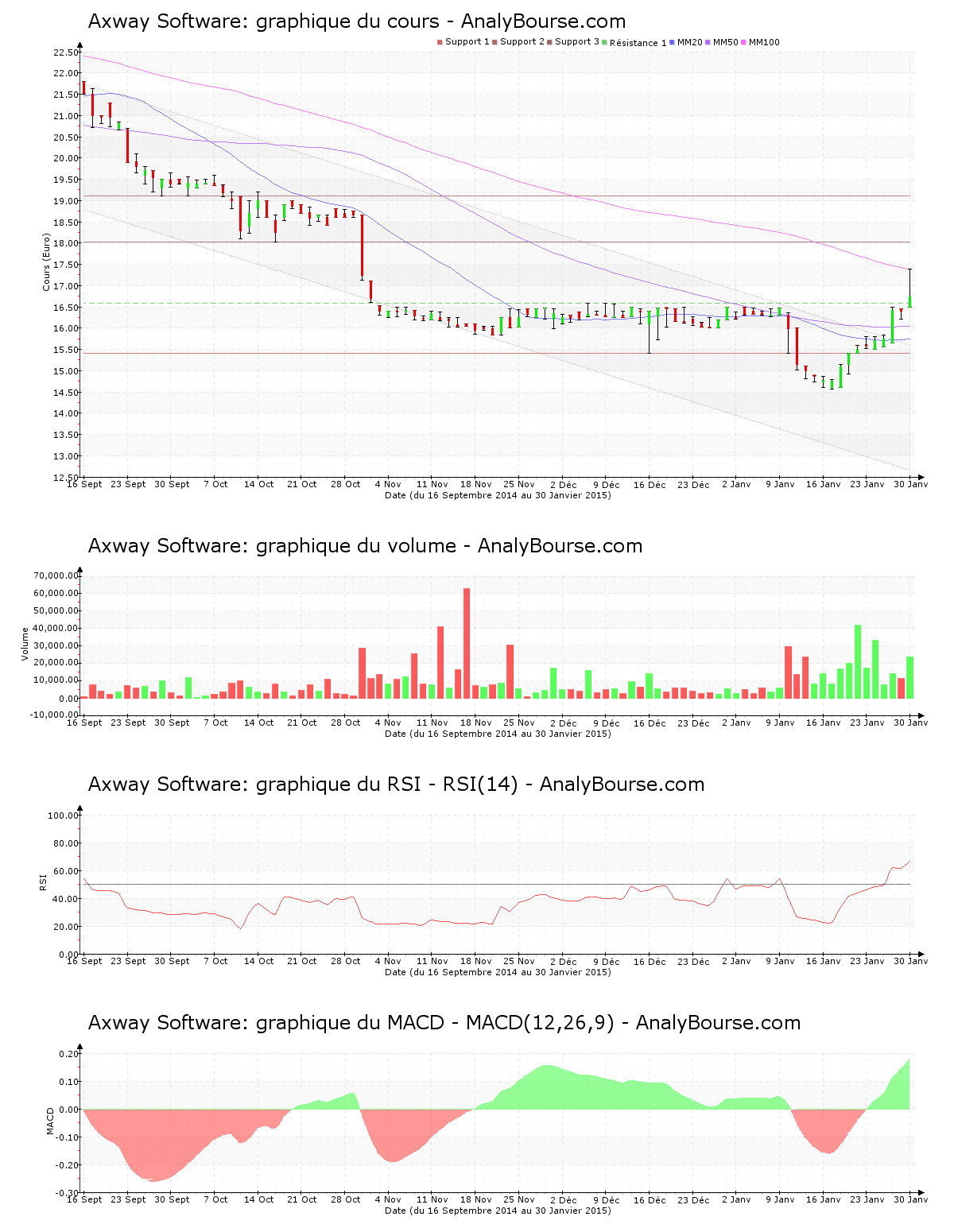The height and width of the screenshot is (1232, 954).
Task: Click the pink MM100 legend square
Action: click(x=745, y=42)
